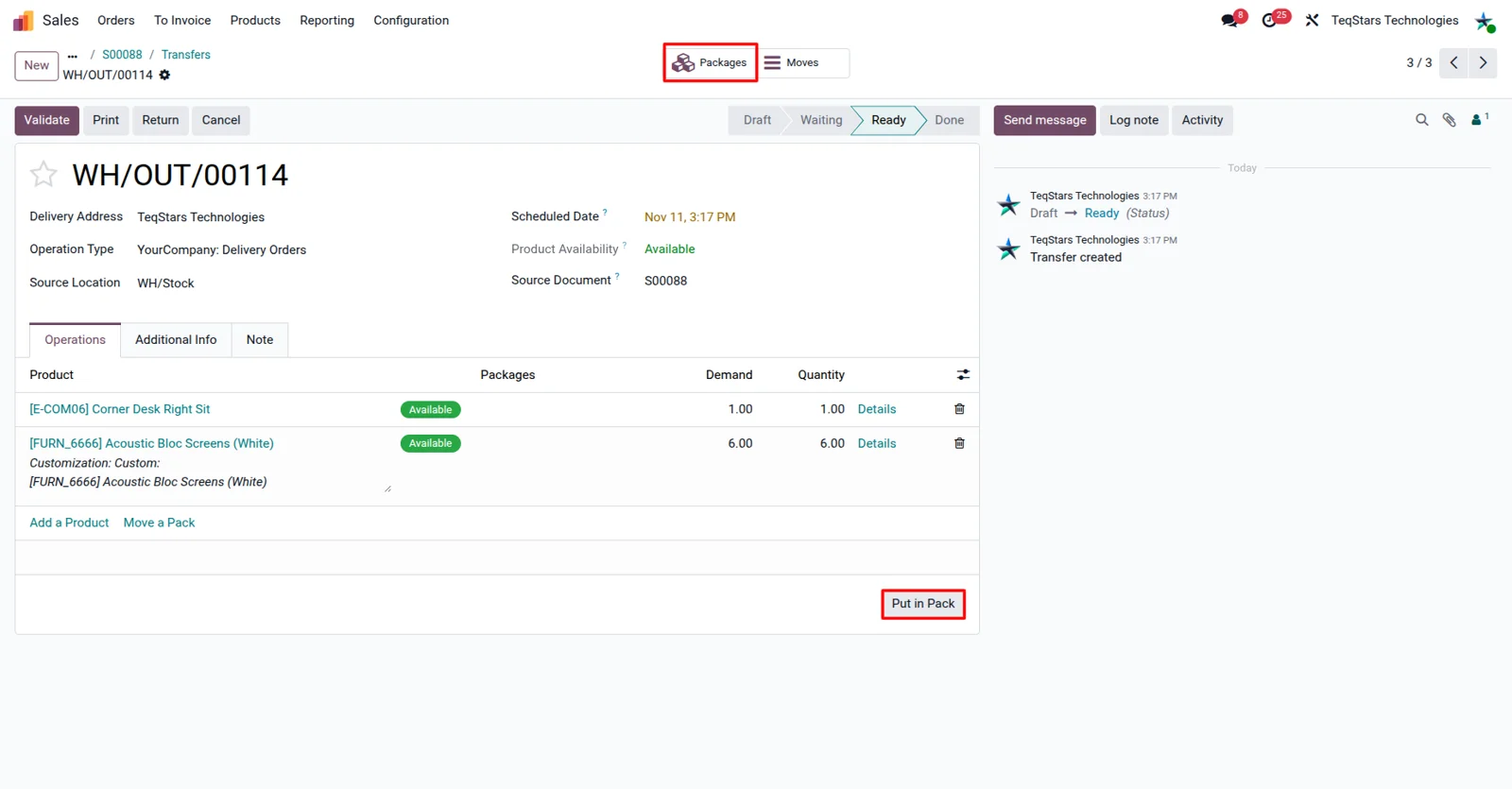
Task: Open the Products menu
Action: (255, 20)
